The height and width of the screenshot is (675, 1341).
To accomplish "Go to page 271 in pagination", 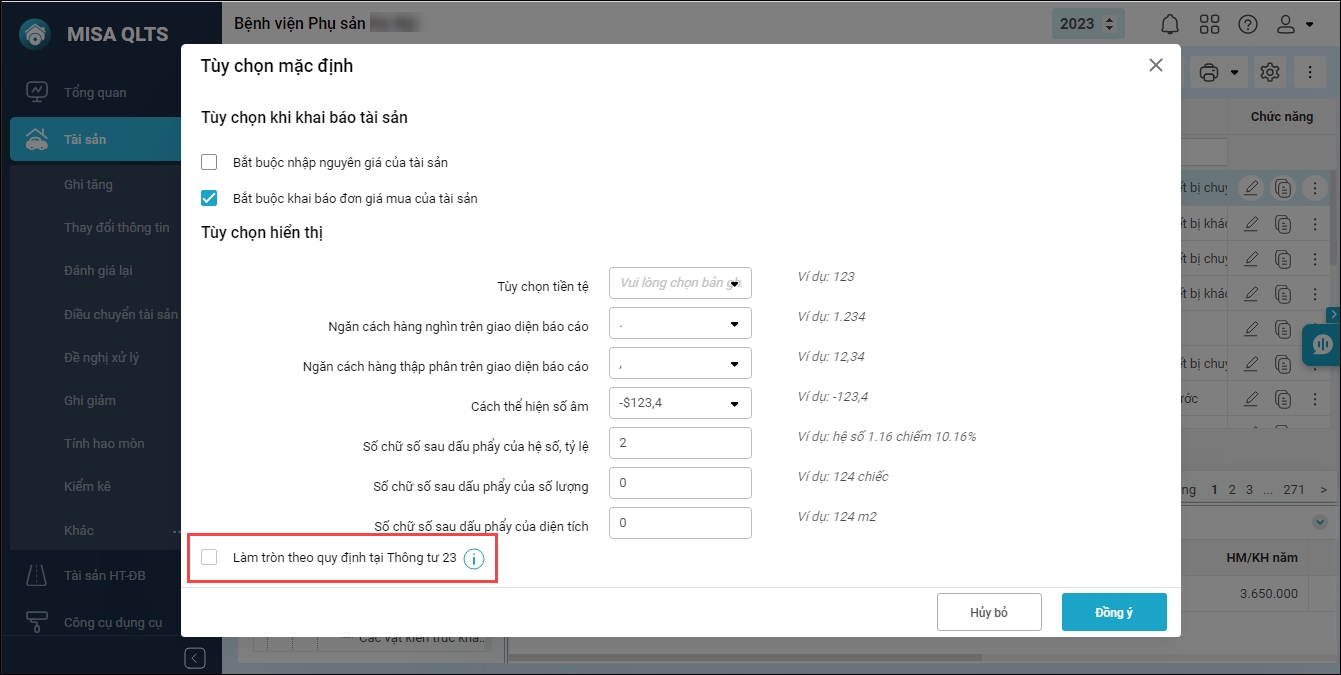I will coord(1294,490).
